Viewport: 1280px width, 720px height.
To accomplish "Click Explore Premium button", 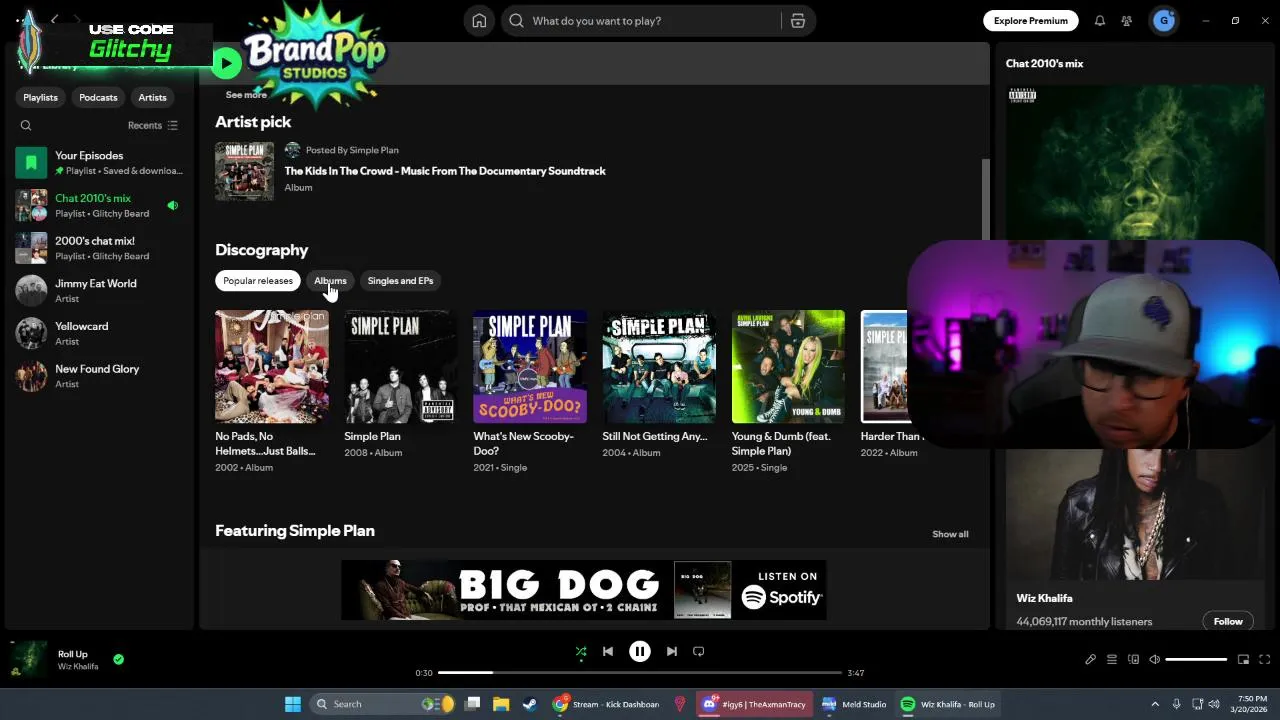I will 1030,21.
